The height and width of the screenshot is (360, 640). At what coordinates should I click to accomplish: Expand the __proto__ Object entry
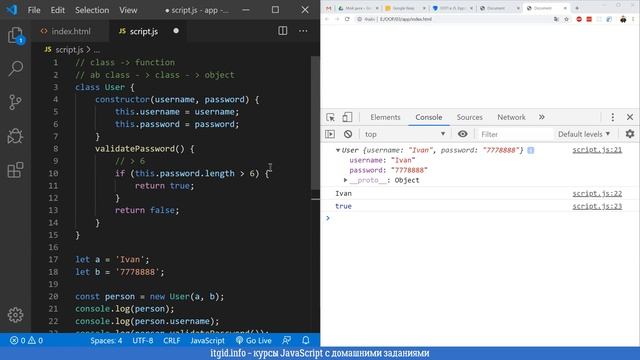coord(345,180)
